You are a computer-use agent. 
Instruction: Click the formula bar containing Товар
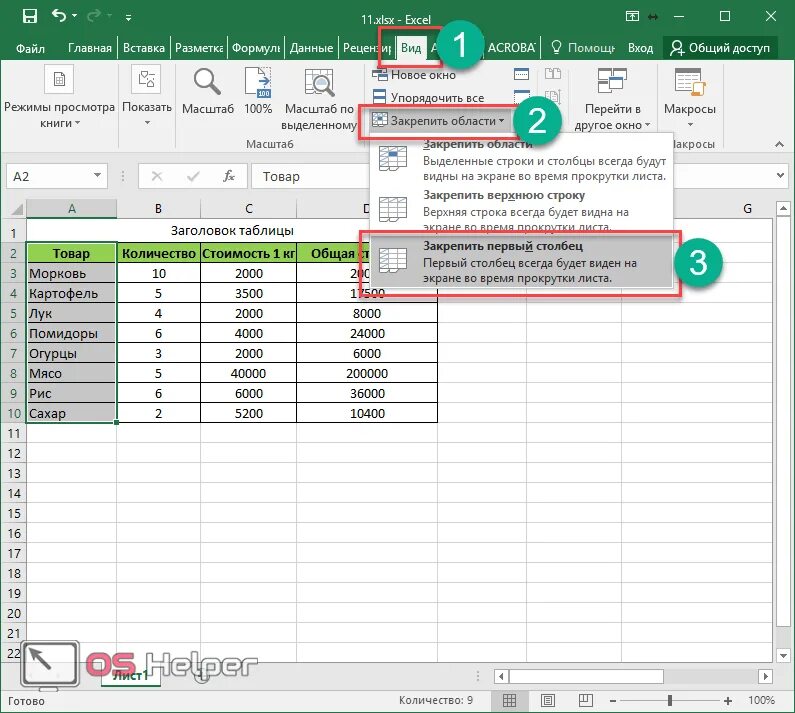point(511,176)
